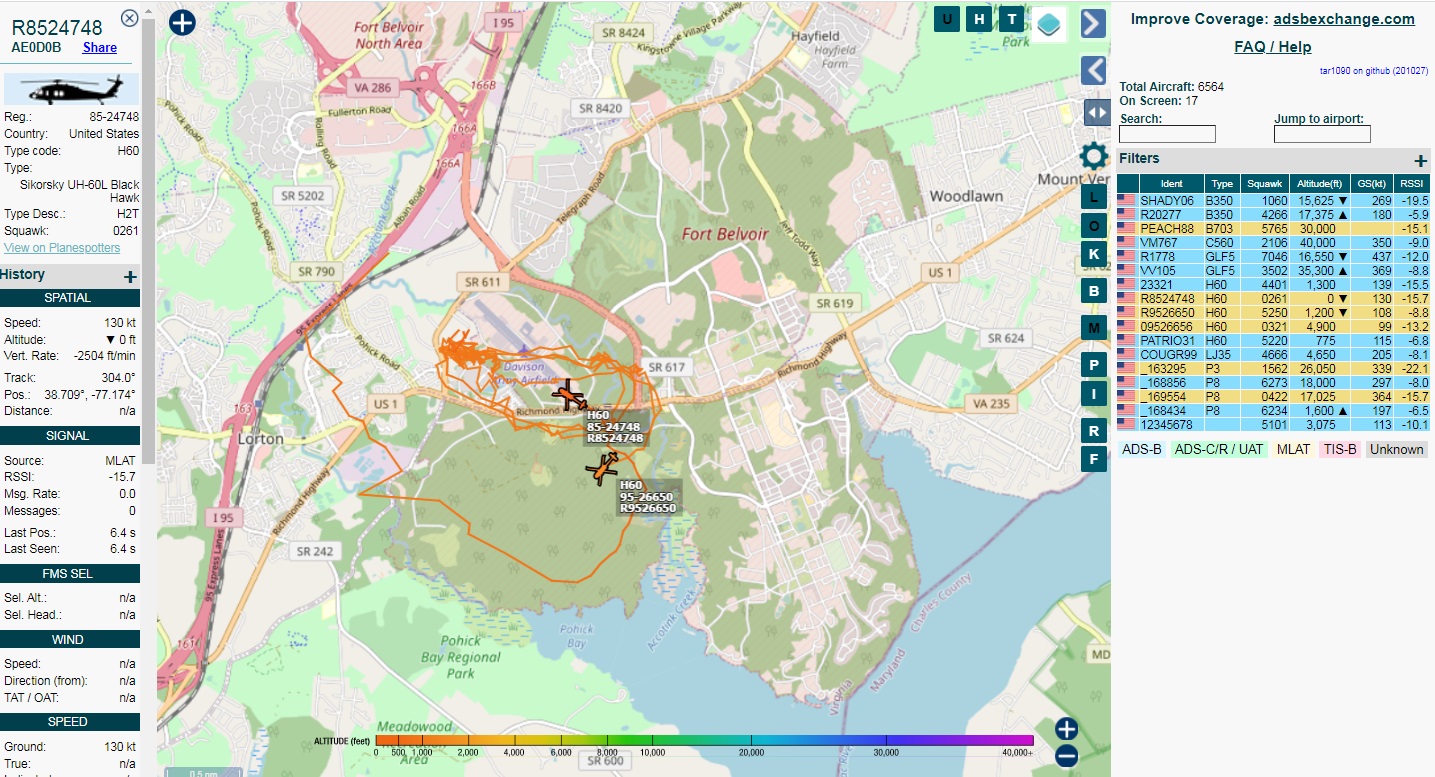Toggle the M map option button
This screenshot has width=1435, height=777.
point(1094,328)
